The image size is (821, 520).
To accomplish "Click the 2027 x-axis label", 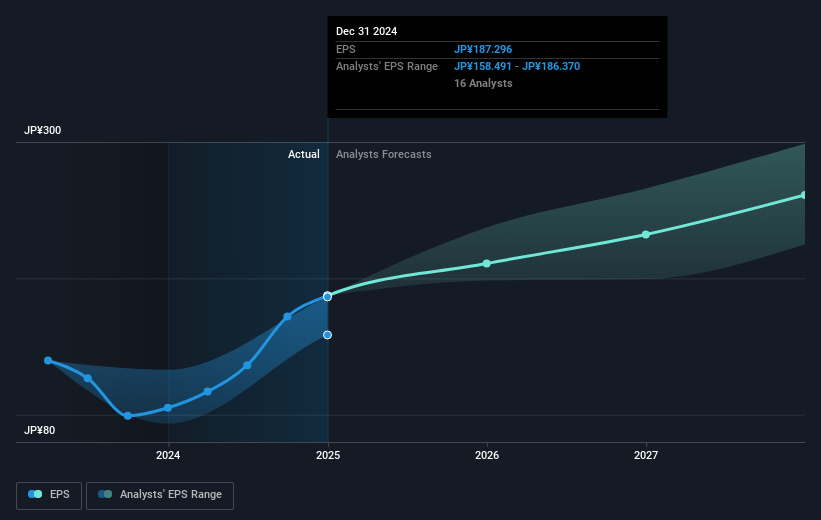I will pos(646,455).
